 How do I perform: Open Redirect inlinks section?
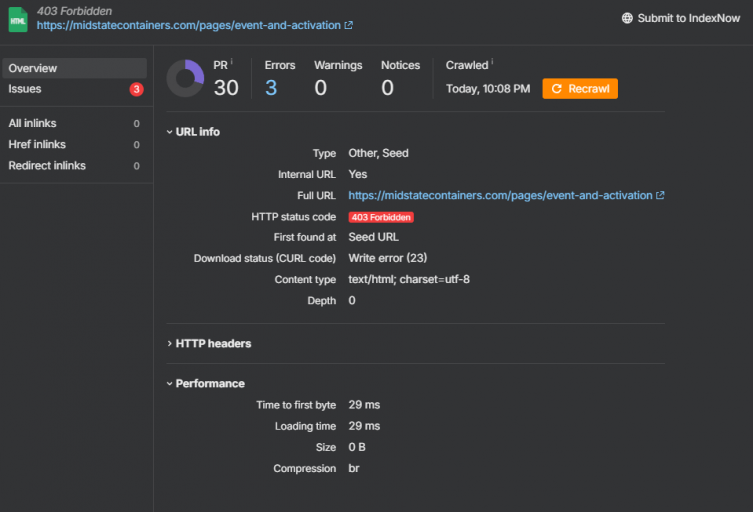point(74,166)
